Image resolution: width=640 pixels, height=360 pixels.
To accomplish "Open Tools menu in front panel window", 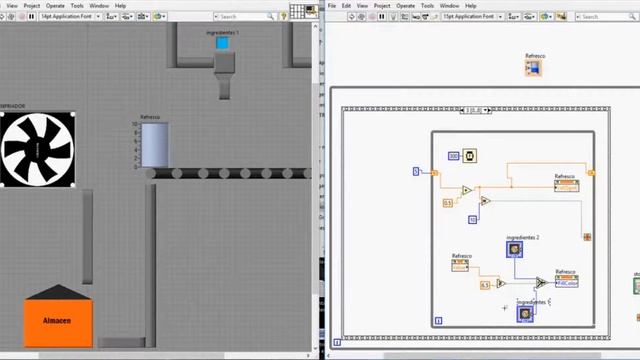I will 77,6.
